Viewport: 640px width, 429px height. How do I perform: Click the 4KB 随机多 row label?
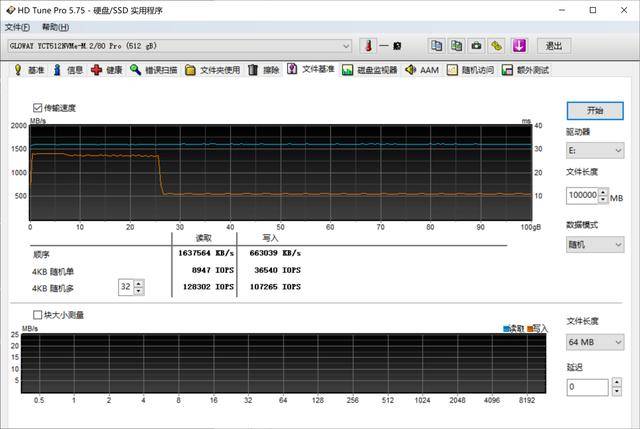click(x=53, y=289)
